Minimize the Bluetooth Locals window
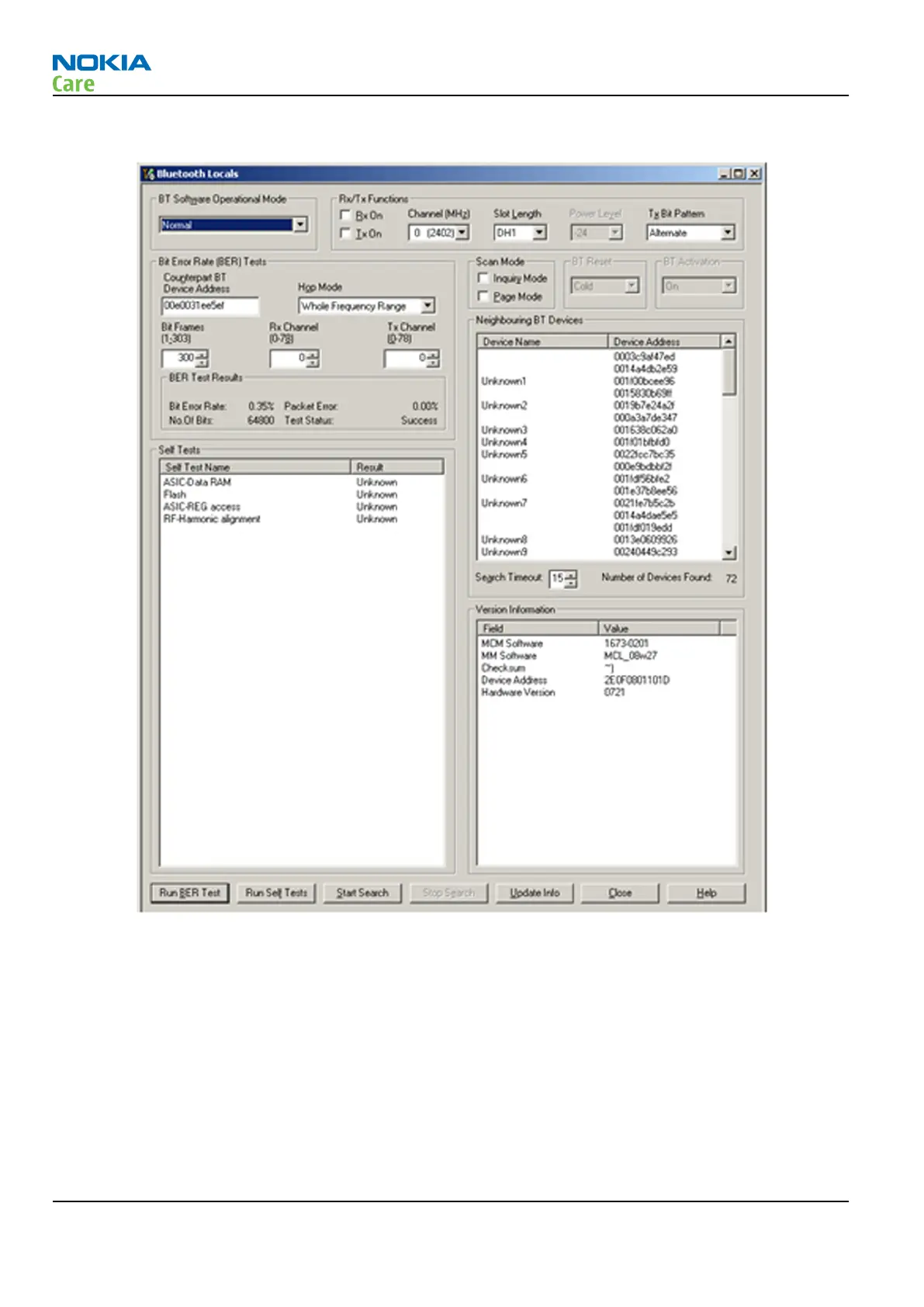This screenshot has height=1307, width=924. [725, 174]
